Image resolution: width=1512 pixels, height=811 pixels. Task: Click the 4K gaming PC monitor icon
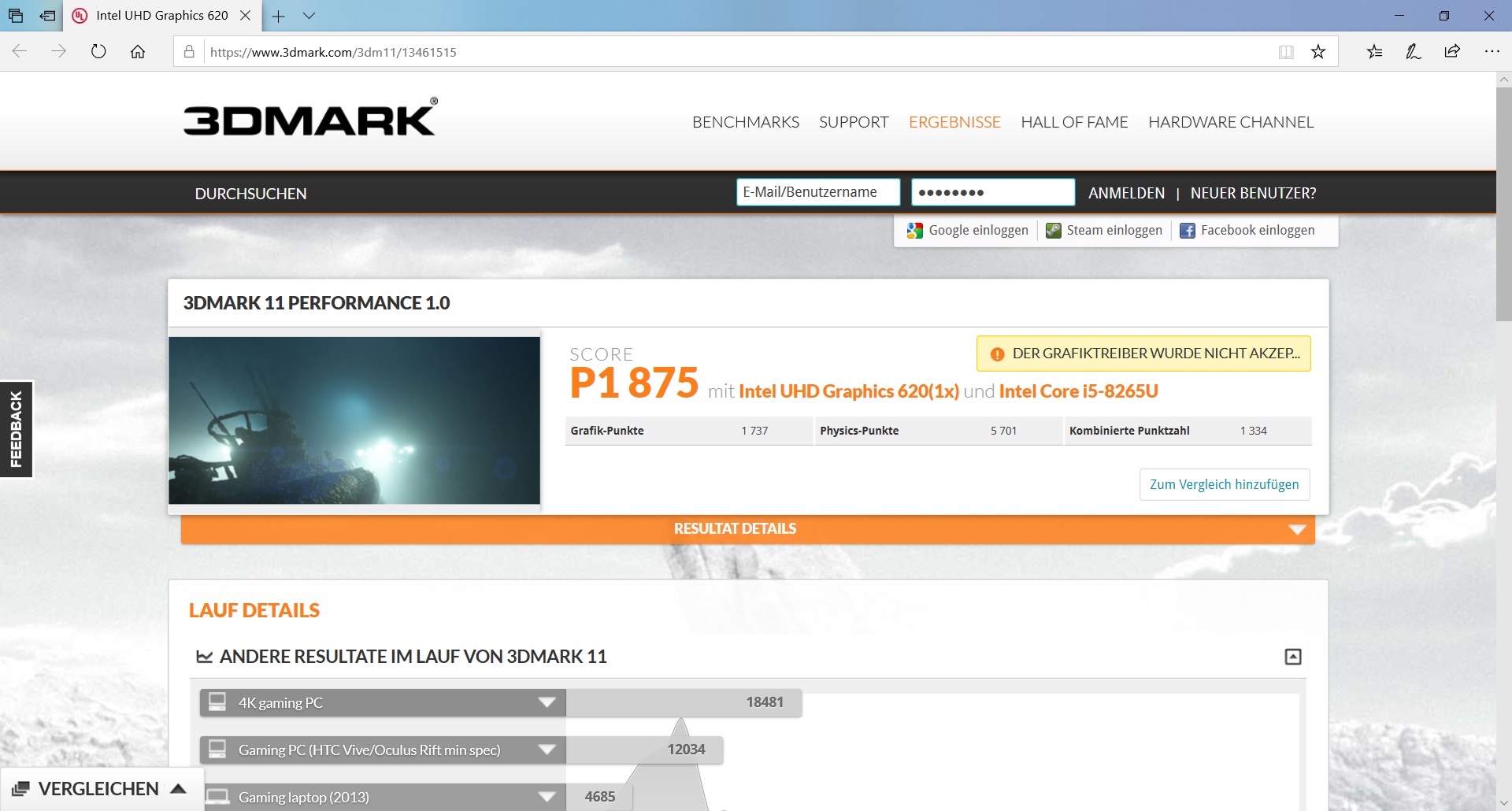217,702
